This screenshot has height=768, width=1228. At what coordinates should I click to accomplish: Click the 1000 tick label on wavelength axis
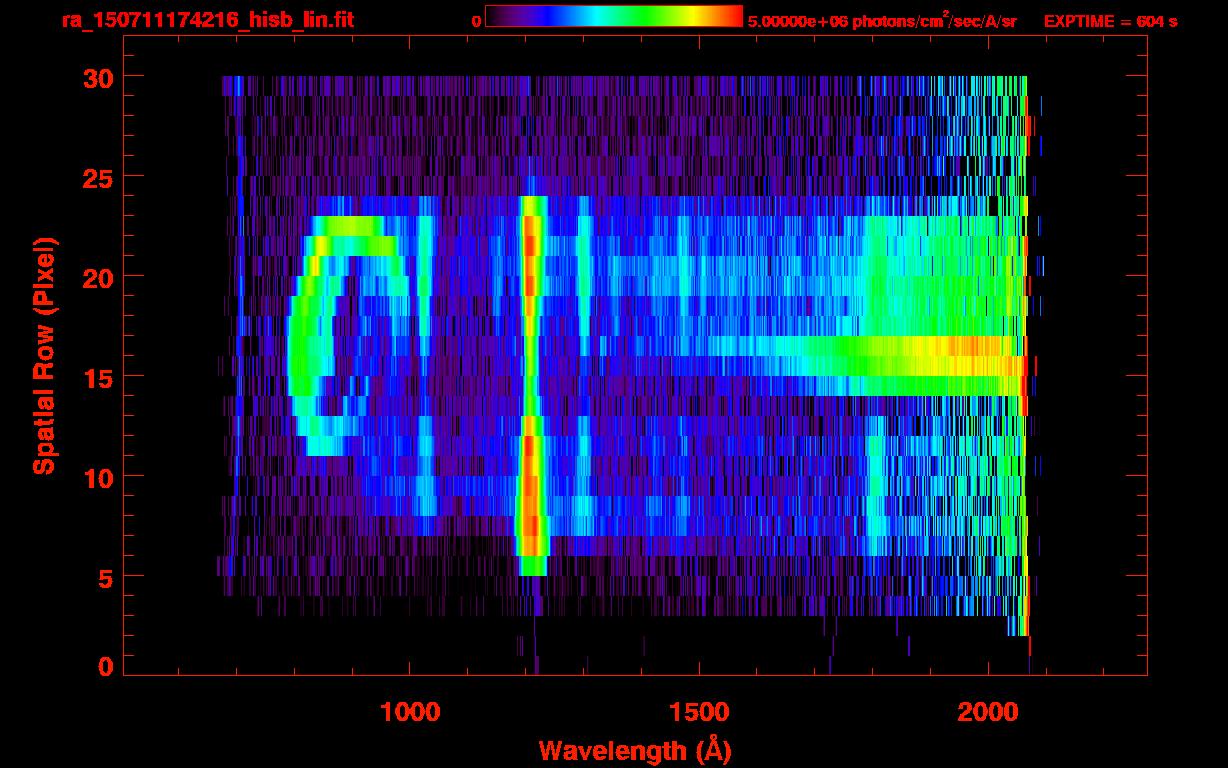click(410, 712)
